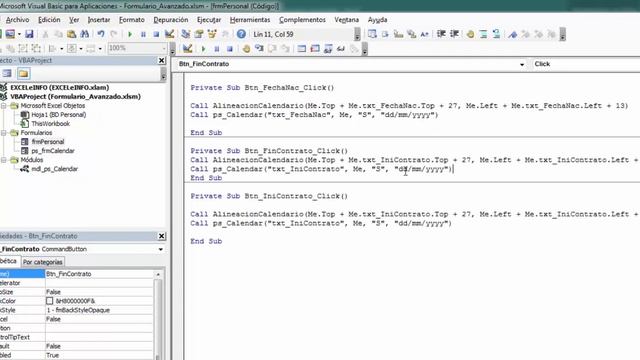The image size is (640, 360).
Task: Open the Watch Window from Debug toolbar
Action: [328, 49]
